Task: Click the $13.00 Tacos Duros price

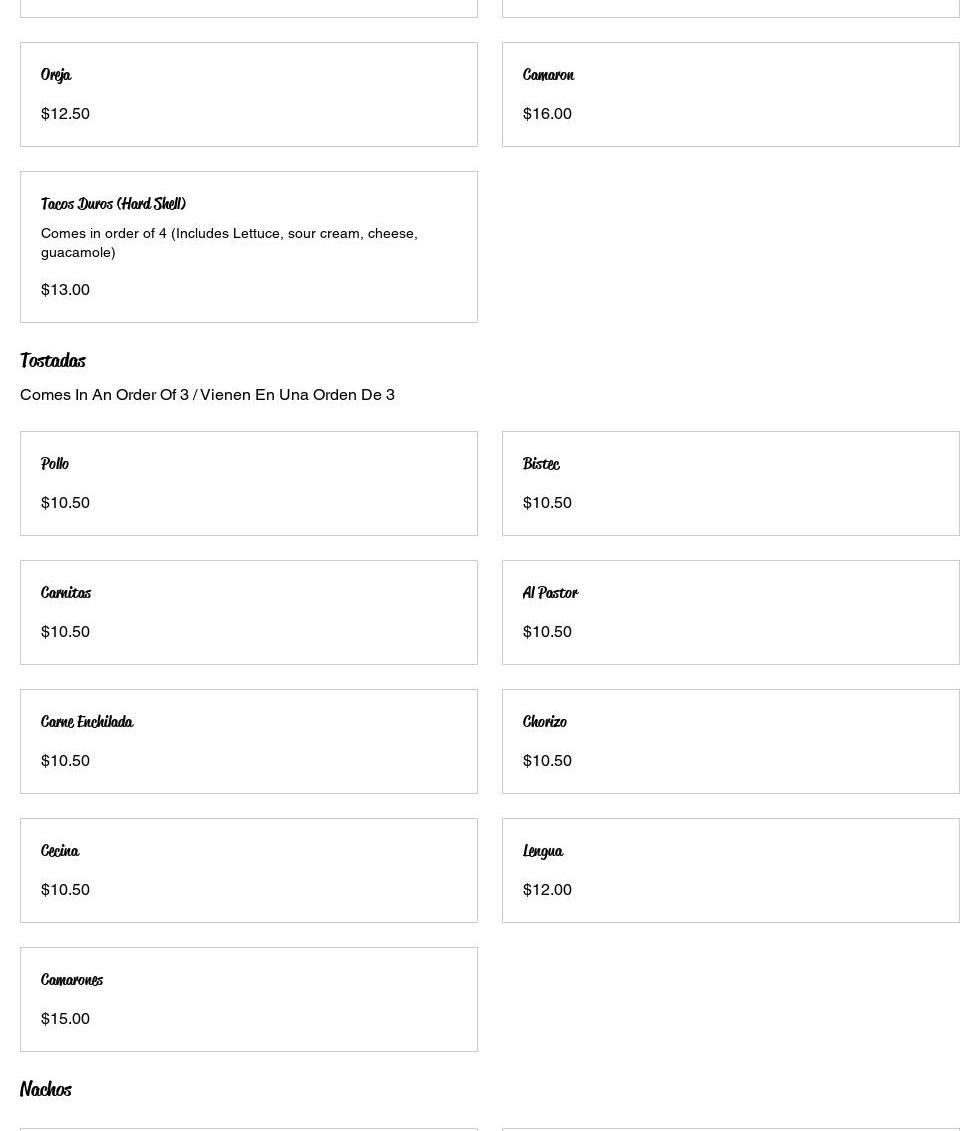Action: (x=65, y=289)
